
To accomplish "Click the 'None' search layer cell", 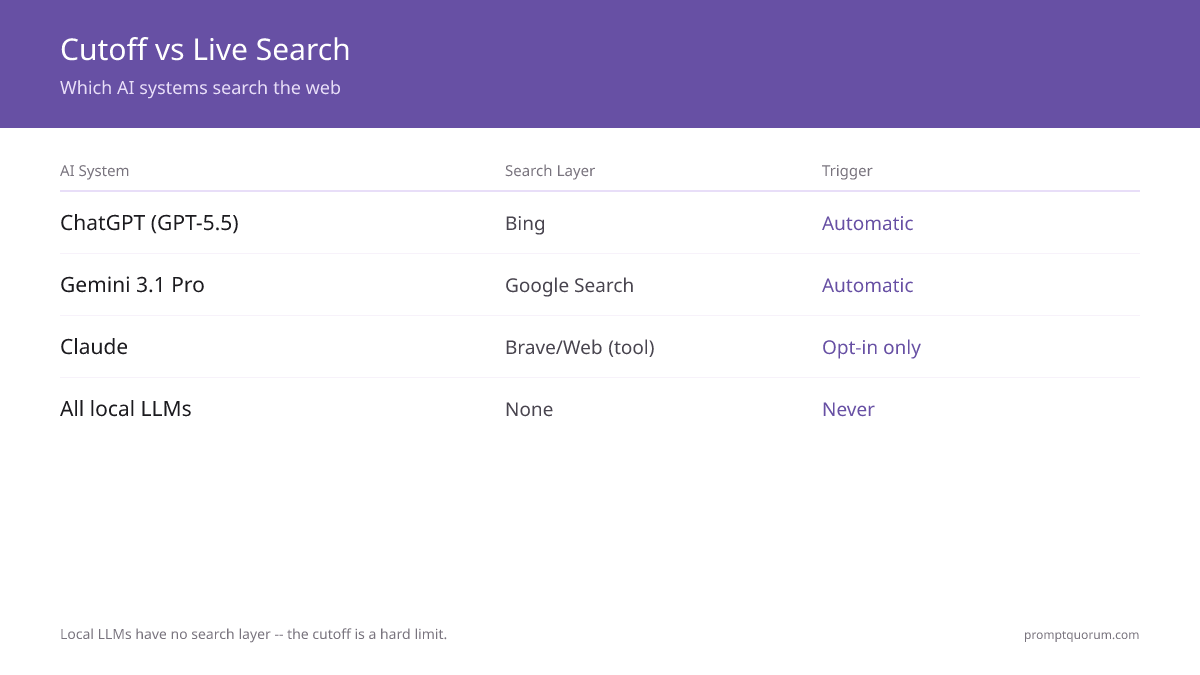I will coord(529,409).
